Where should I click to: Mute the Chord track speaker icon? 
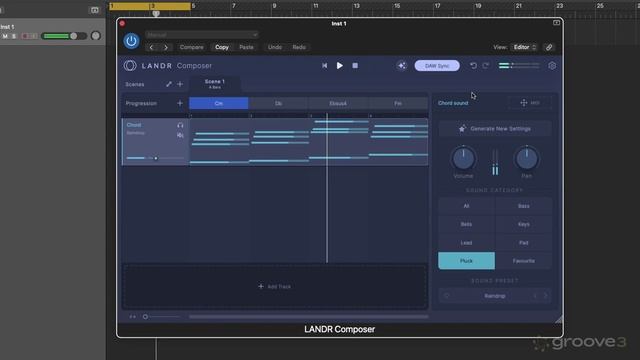pyautogui.click(x=180, y=135)
